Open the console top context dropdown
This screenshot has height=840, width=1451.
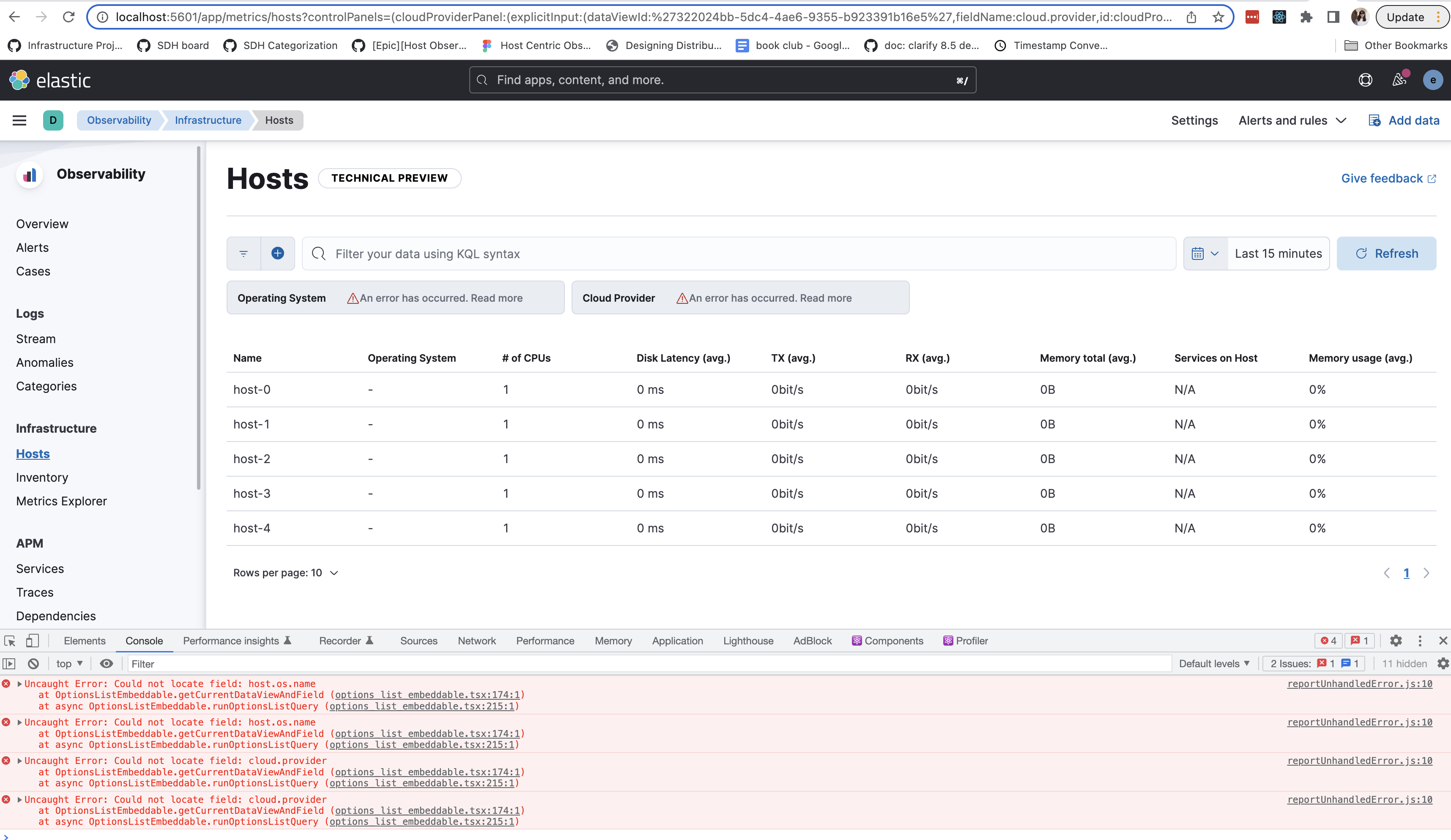pos(69,663)
